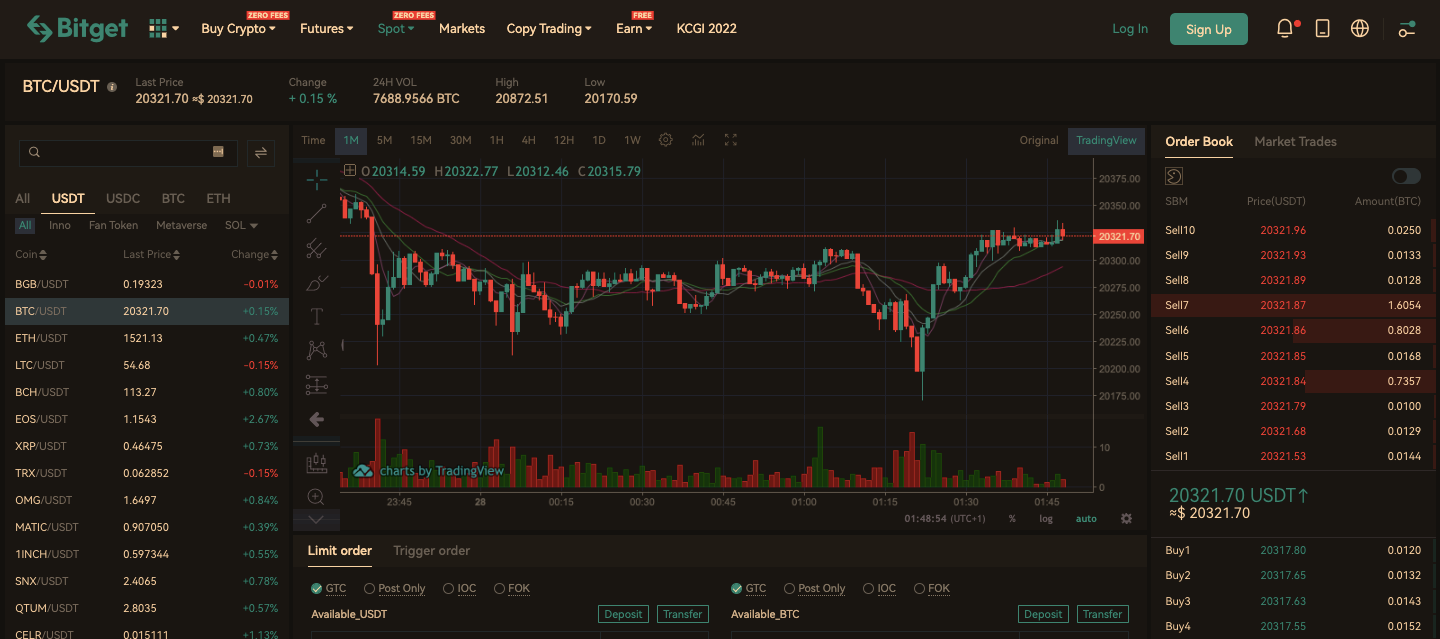The height and width of the screenshot is (639, 1440).
Task: Switch to Market Trades tab
Action: click(x=1295, y=142)
